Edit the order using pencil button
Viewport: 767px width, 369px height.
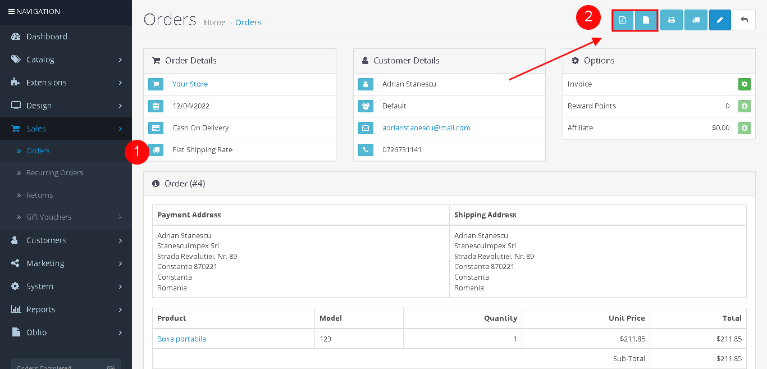tap(720, 20)
